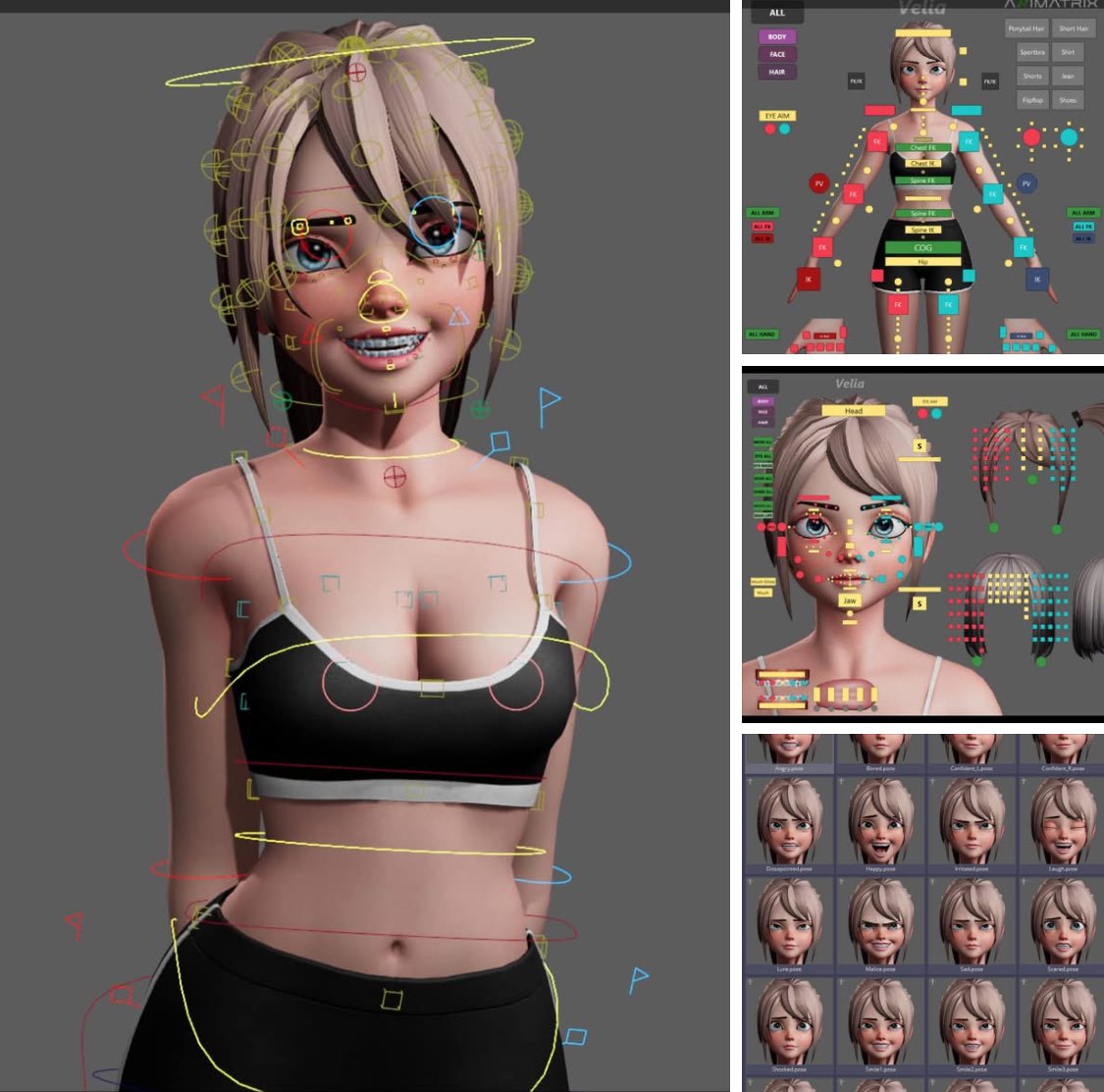Select the blue circle control around the eye

(435, 221)
